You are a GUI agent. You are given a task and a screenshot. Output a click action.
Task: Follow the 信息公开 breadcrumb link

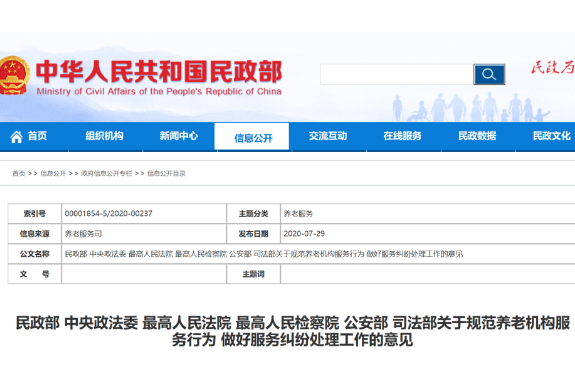53,173
